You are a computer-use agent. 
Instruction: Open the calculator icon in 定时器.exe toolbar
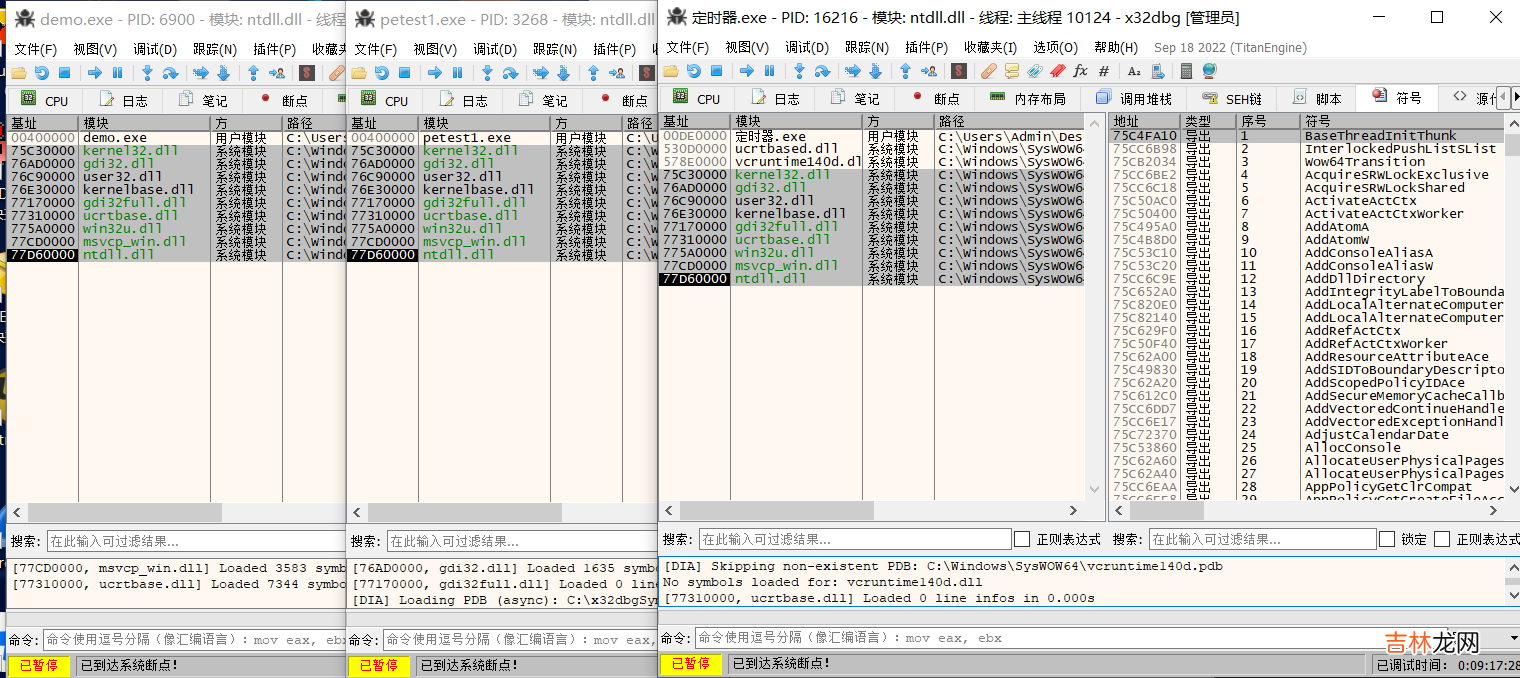(1187, 71)
